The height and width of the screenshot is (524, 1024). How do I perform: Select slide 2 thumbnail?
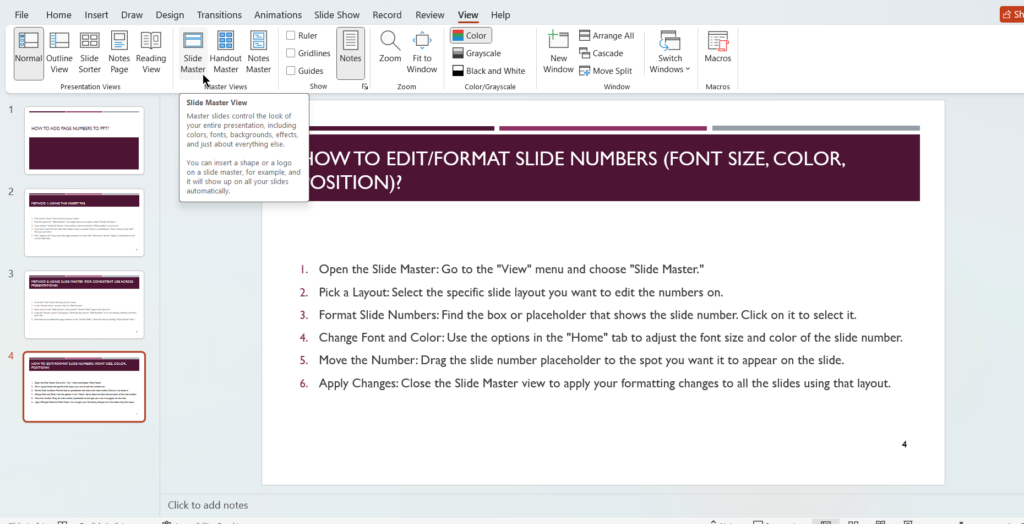(x=84, y=222)
